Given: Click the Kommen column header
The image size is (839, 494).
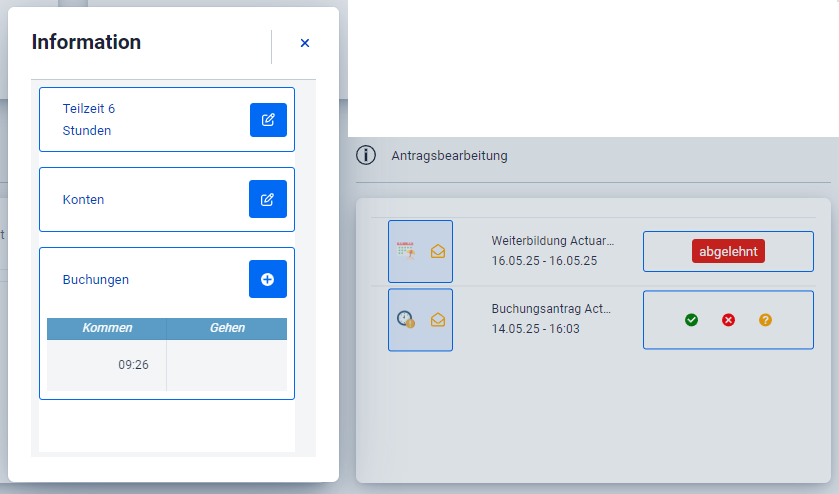Looking at the screenshot, I should pyautogui.click(x=107, y=328).
